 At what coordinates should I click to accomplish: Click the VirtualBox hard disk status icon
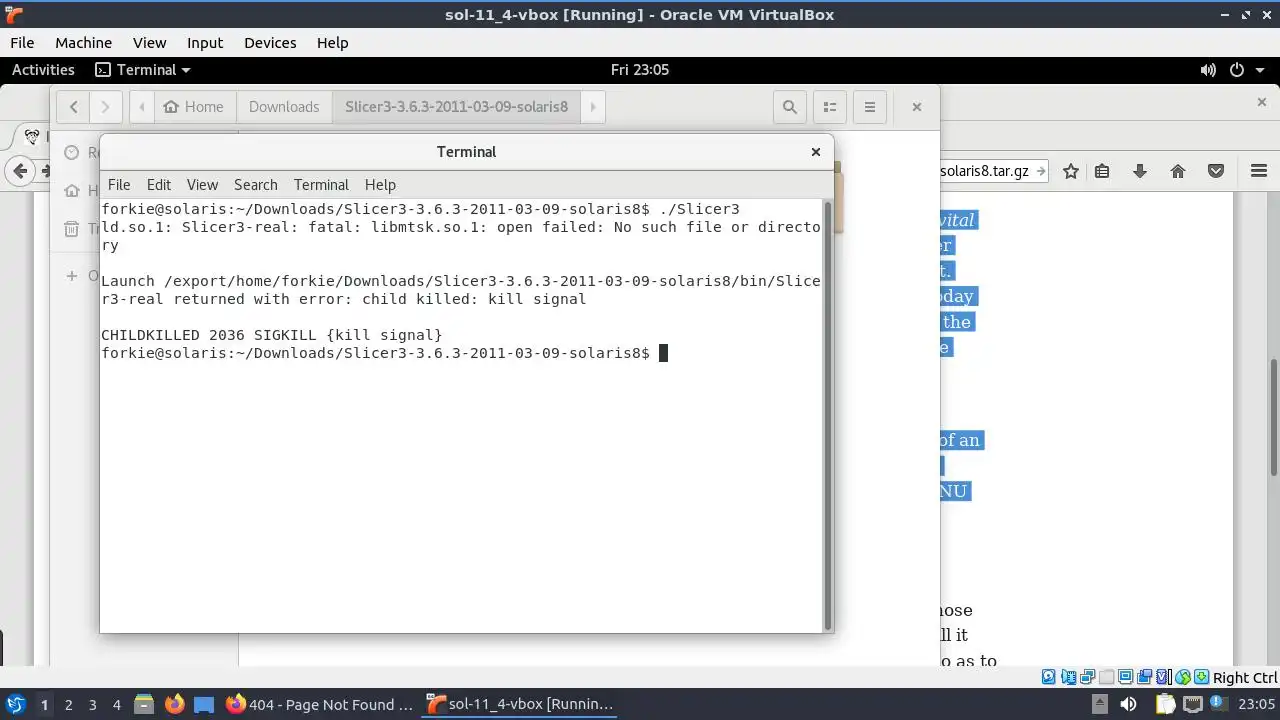pos(1047,677)
